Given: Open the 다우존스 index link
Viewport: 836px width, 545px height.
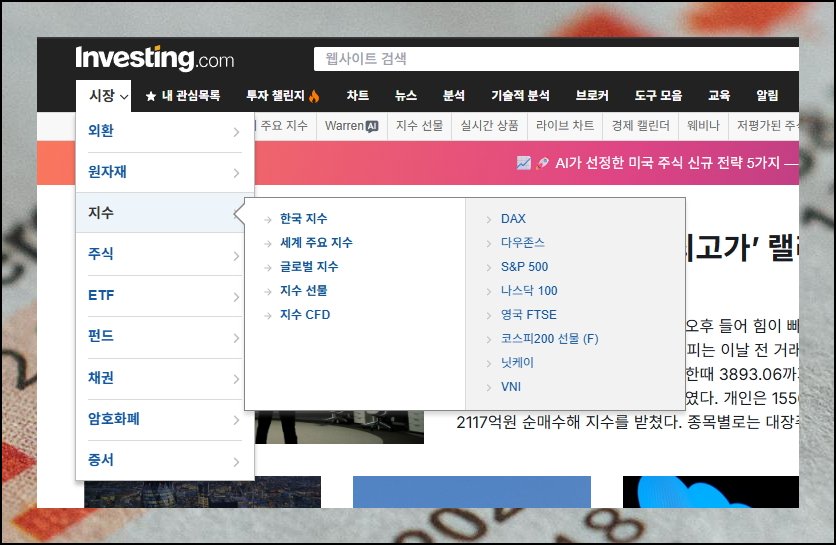Looking at the screenshot, I should point(522,243).
